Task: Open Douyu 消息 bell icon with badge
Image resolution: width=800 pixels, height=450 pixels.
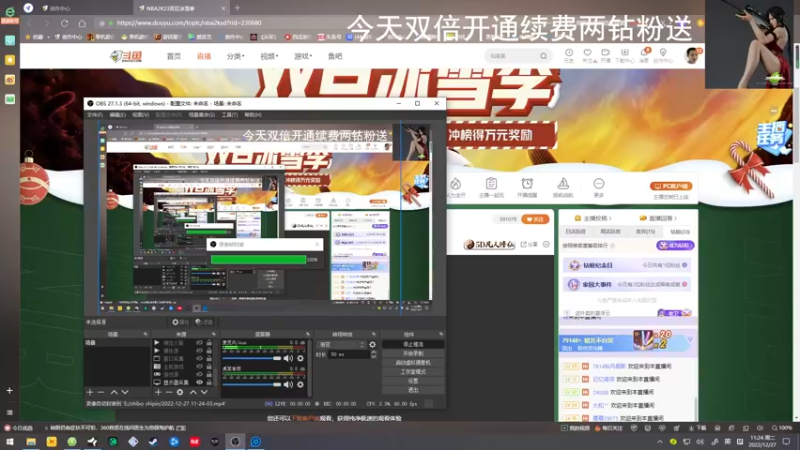Action: click(x=644, y=53)
